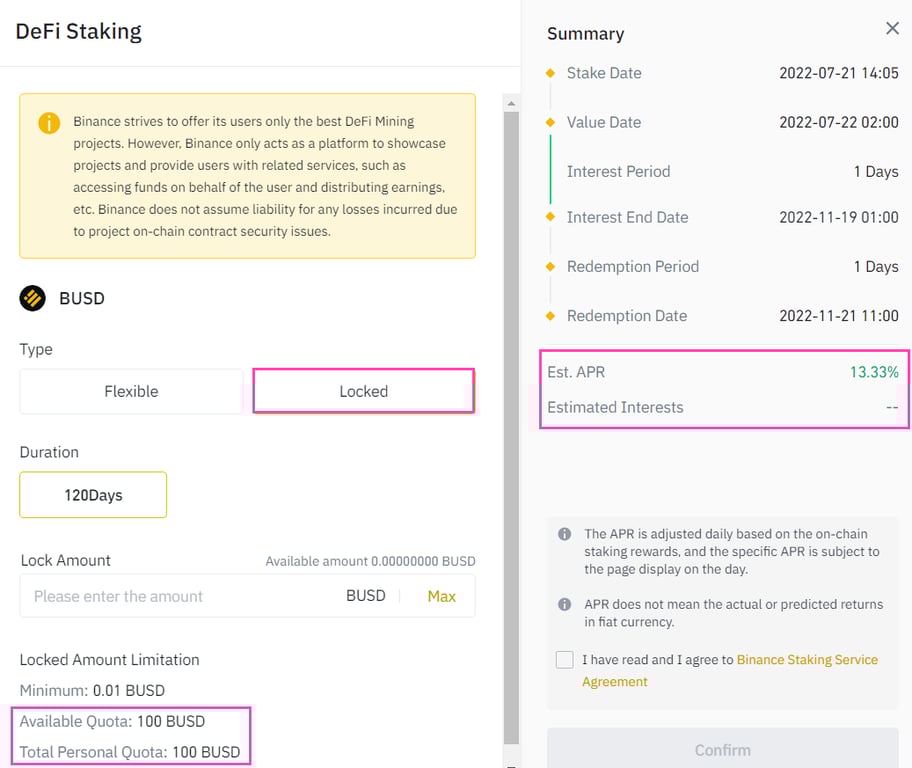
Task: Click the Interest End Date row
Action: pyautogui.click(x=723, y=217)
